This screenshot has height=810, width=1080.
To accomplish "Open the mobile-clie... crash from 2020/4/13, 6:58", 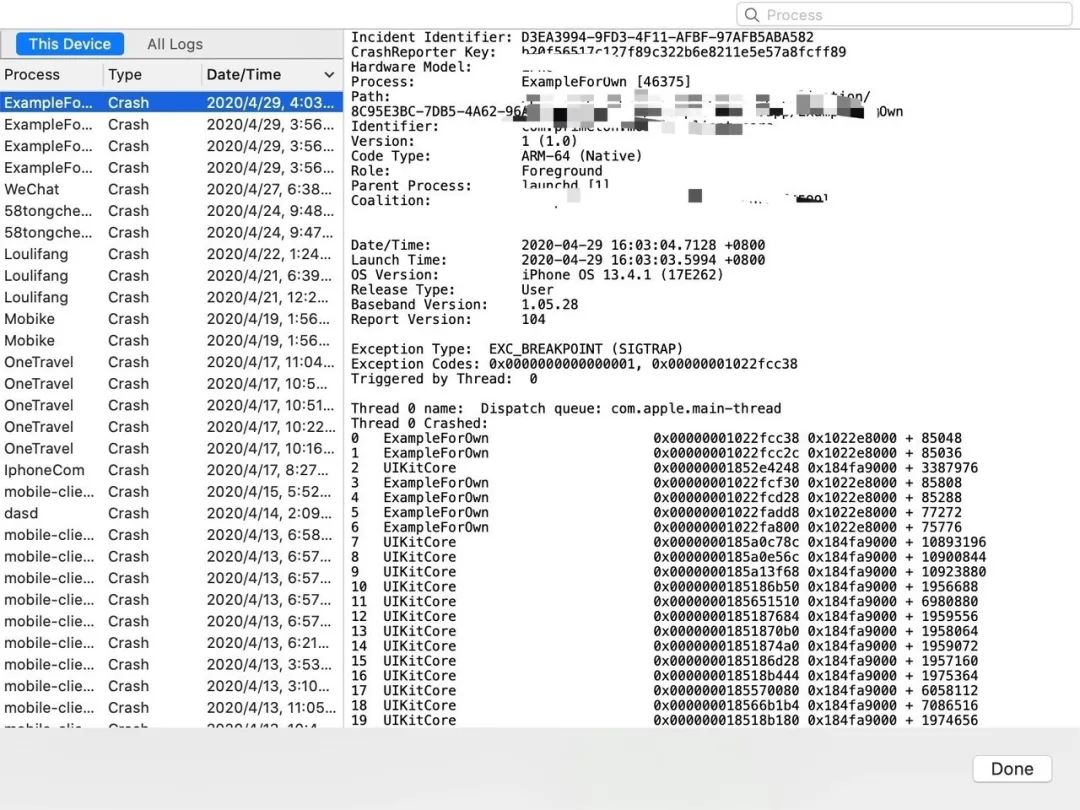I will [x=172, y=535].
